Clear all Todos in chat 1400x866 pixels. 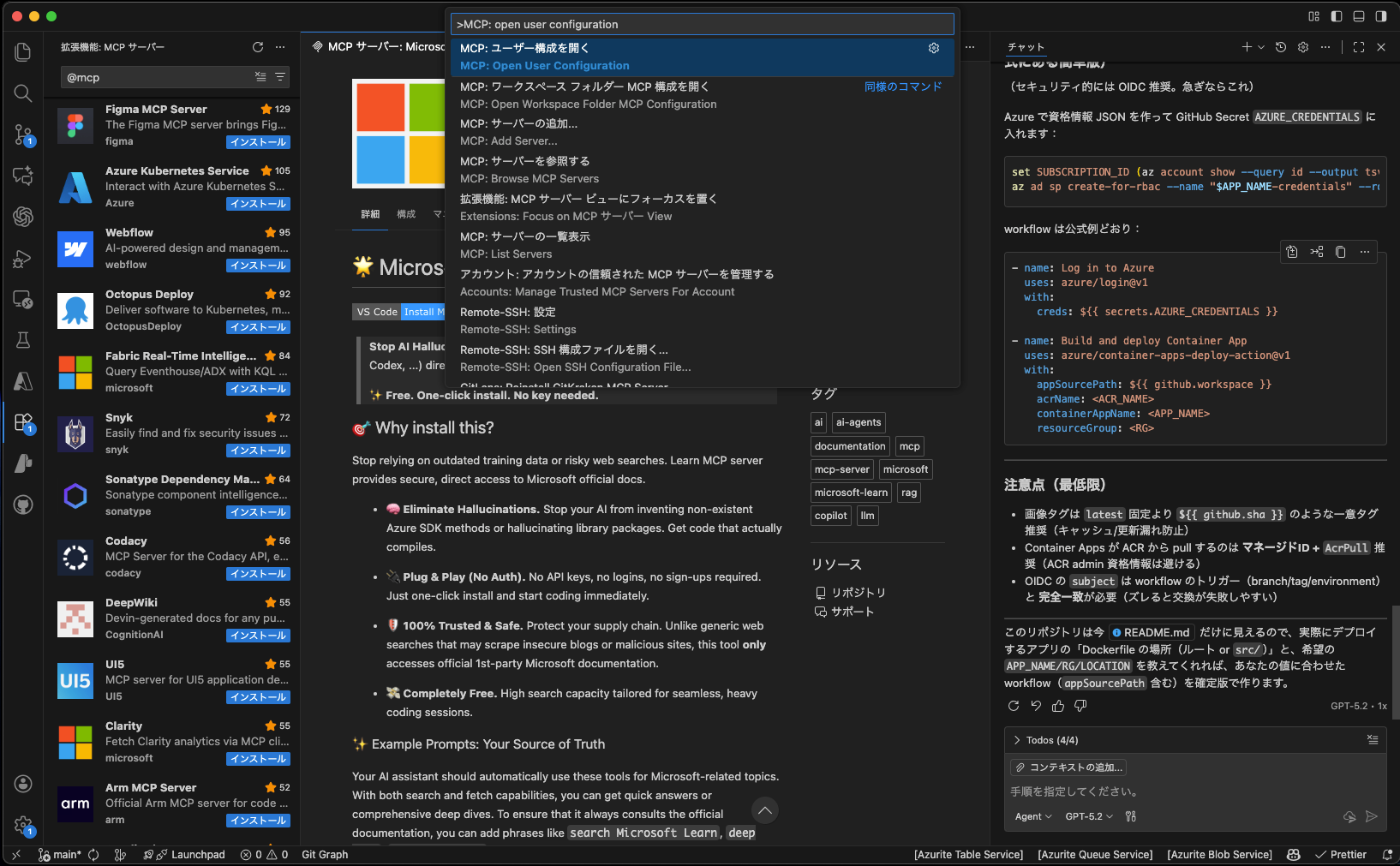coord(1372,740)
